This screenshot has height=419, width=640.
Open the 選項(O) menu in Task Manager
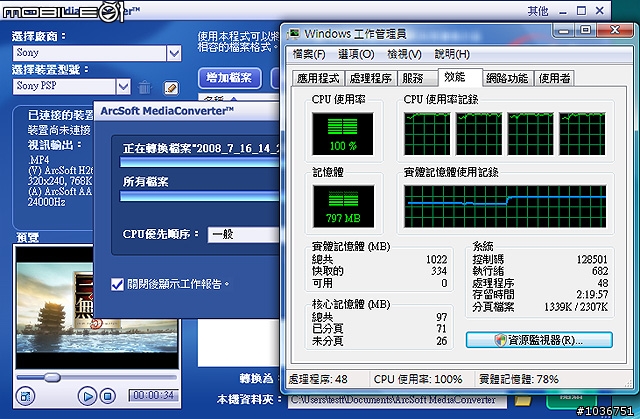(x=356, y=54)
